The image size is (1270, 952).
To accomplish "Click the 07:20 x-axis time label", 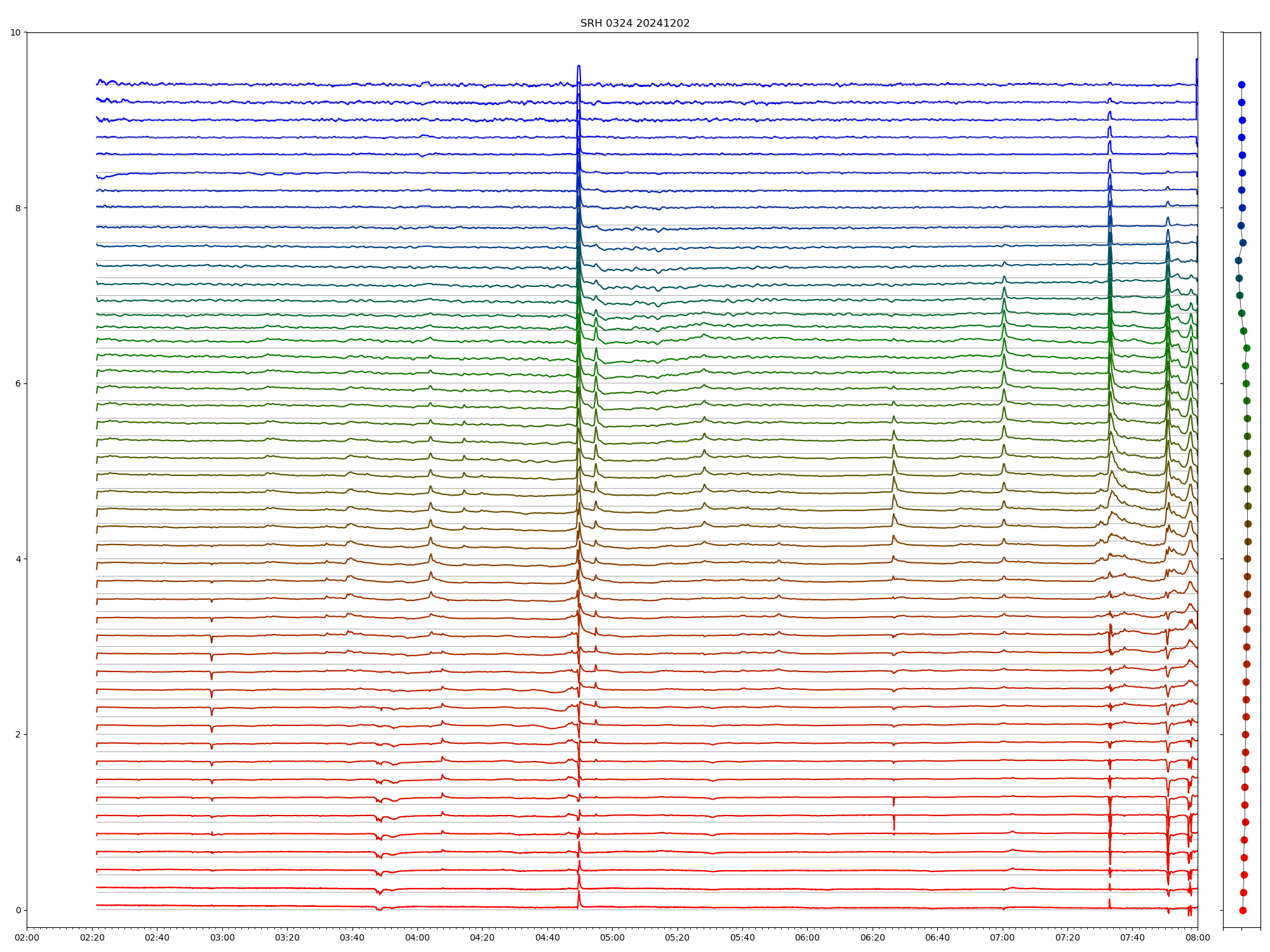I will [1067, 937].
